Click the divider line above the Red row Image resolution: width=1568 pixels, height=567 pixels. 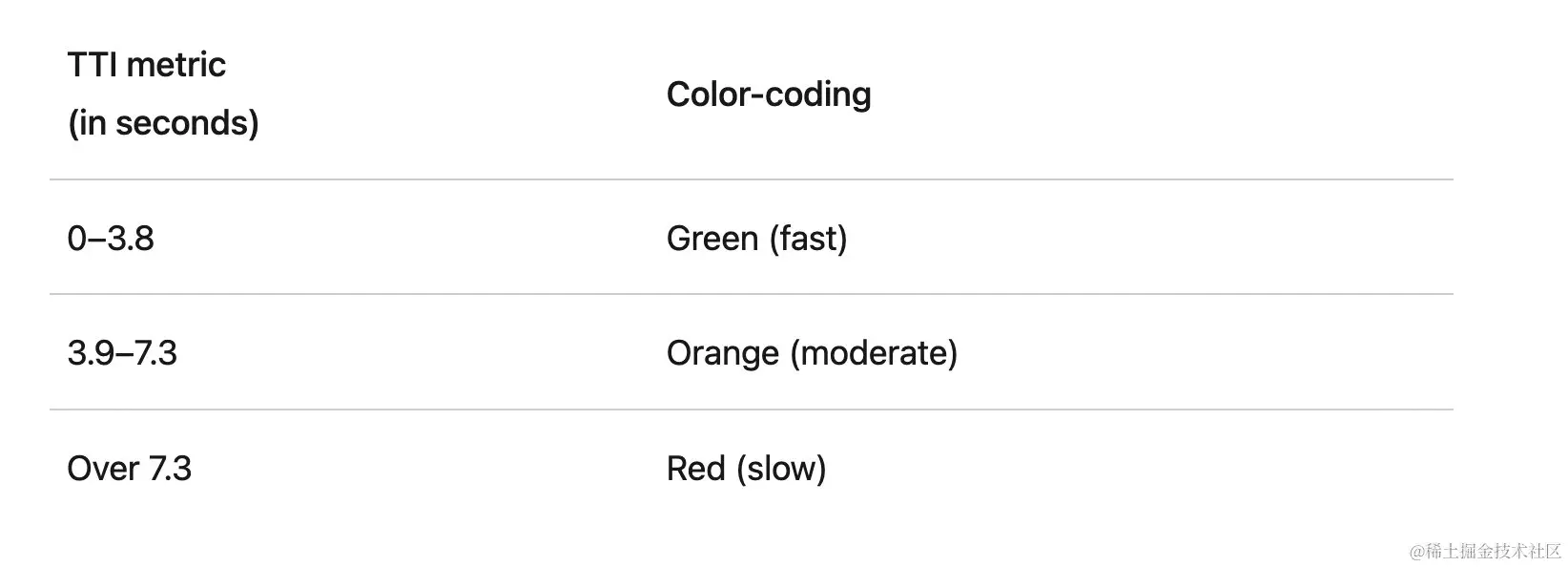pyautogui.click(x=752, y=409)
